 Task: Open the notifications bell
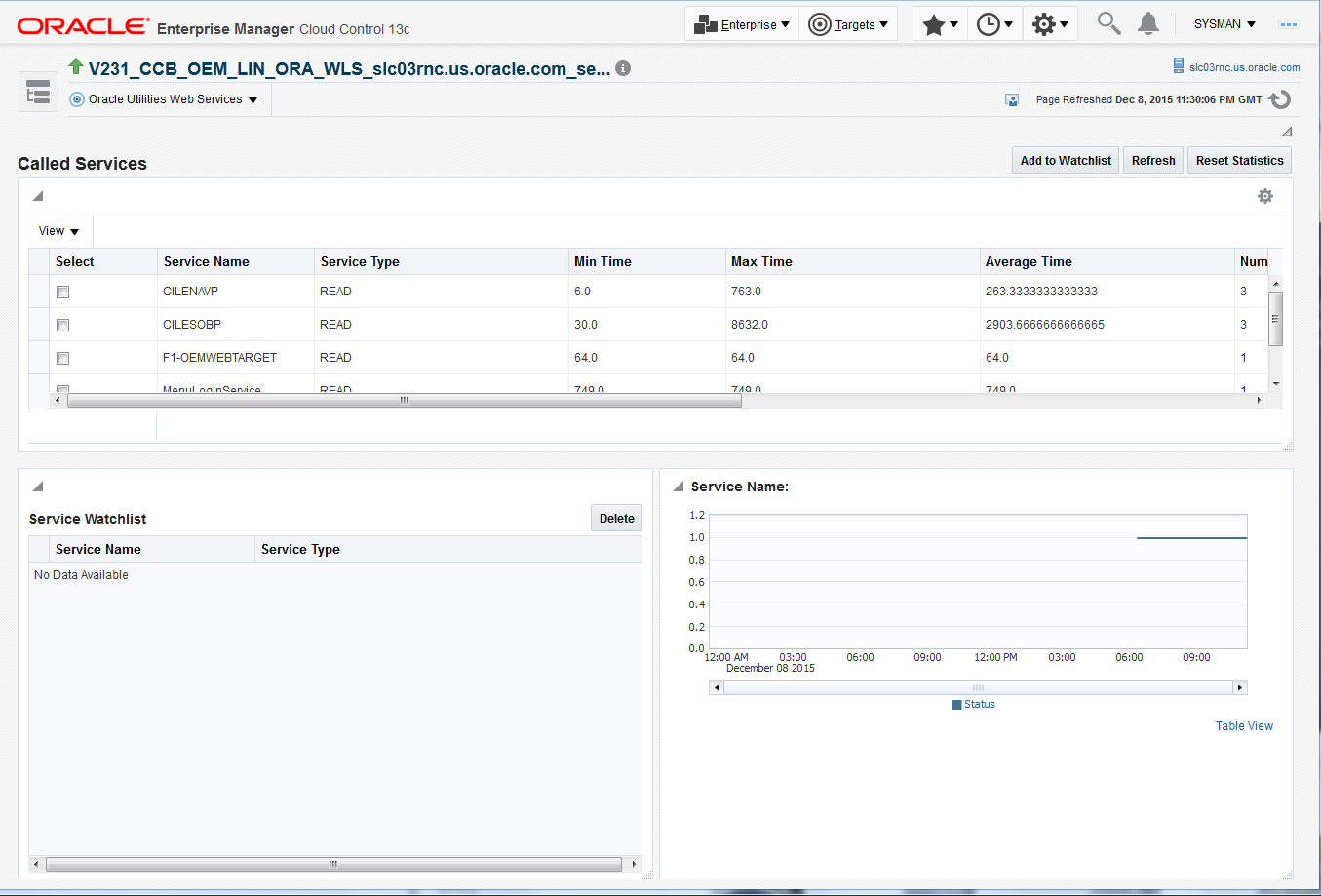[x=1148, y=23]
